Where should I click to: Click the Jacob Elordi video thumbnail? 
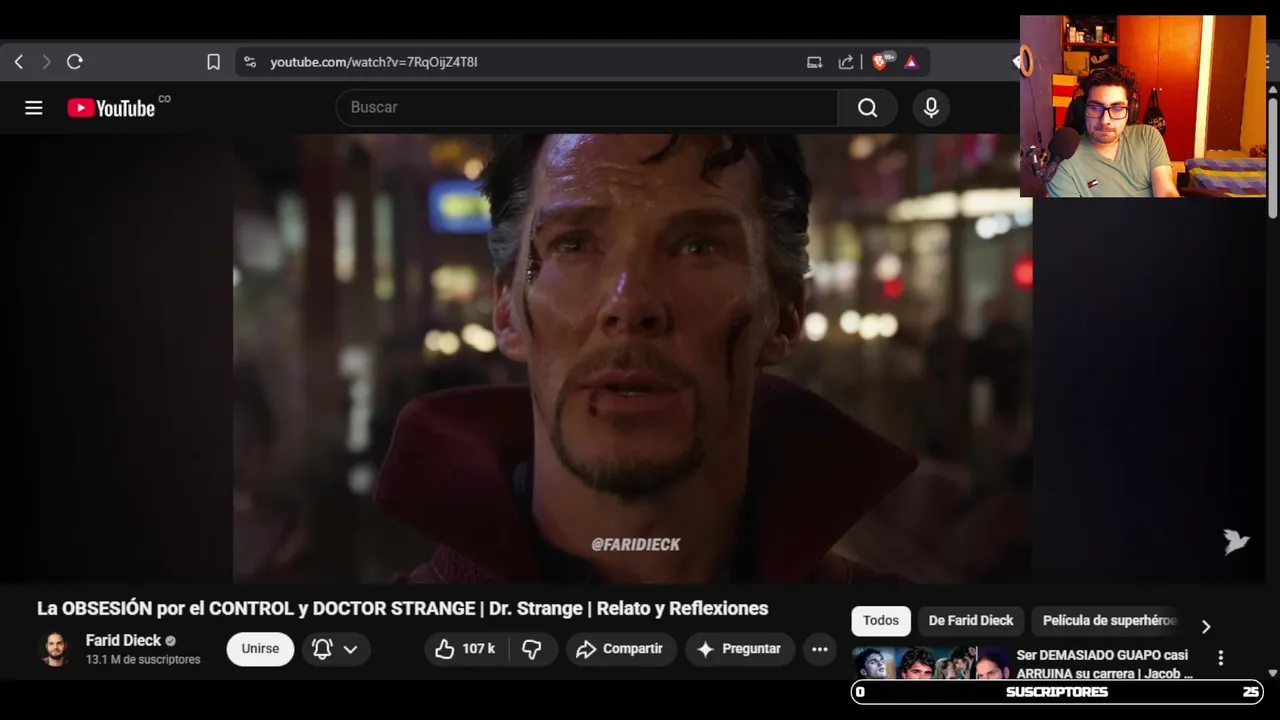(x=930, y=663)
